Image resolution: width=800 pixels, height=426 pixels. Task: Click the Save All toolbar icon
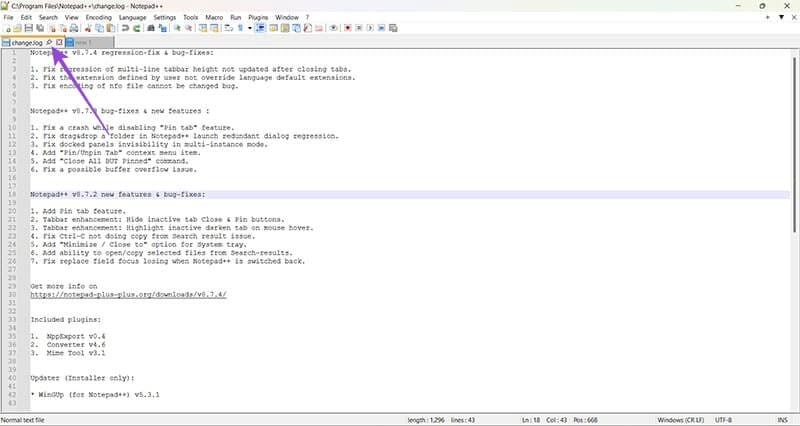pos(40,28)
